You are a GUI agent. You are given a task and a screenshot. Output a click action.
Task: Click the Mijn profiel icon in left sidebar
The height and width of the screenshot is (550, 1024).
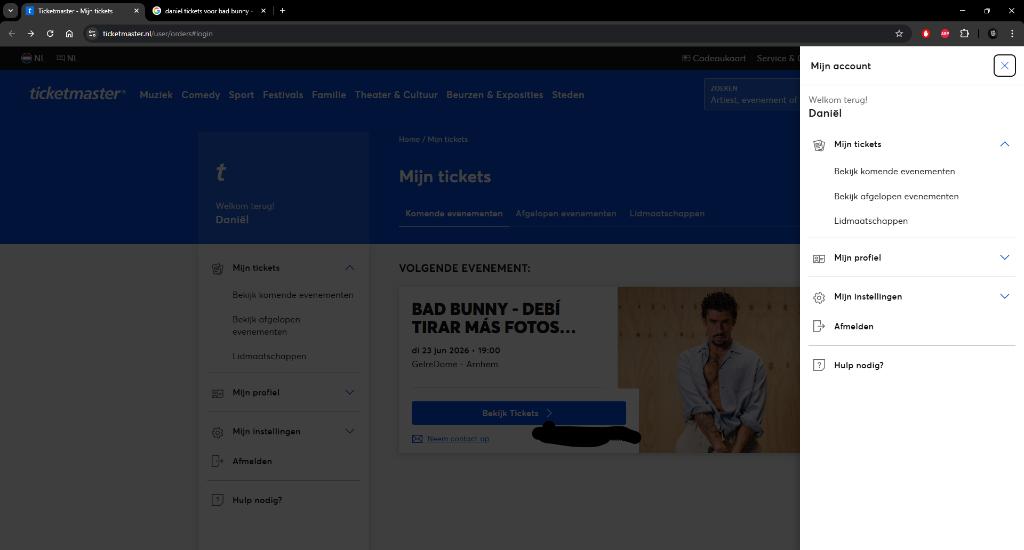pos(217,393)
